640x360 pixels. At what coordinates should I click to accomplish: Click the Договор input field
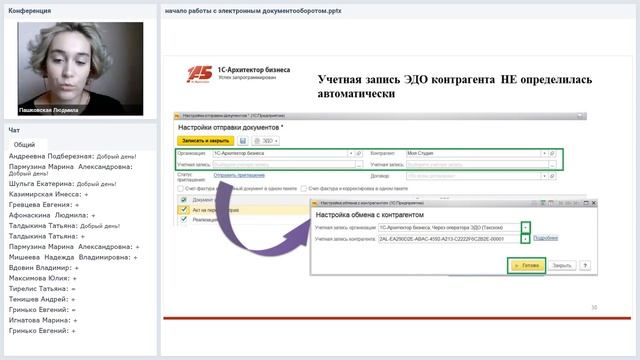pyautogui.click(x=474, y=176)
